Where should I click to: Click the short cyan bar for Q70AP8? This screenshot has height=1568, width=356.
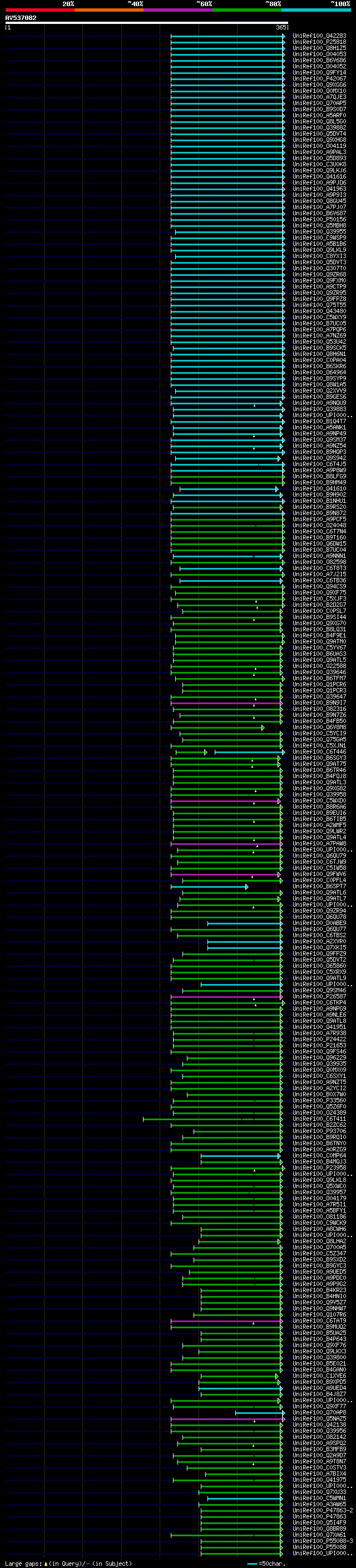point(259,1413)
